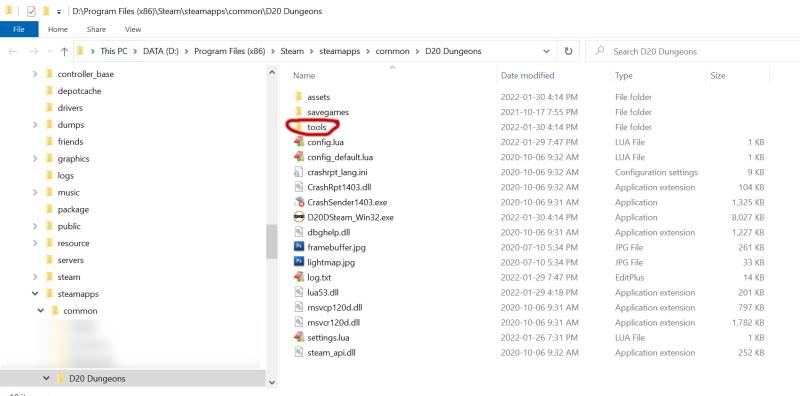Click the CrashSender1403.exe application icon
Image resolution: width=800 pixels, height=396 pixels.
point(299,202)
